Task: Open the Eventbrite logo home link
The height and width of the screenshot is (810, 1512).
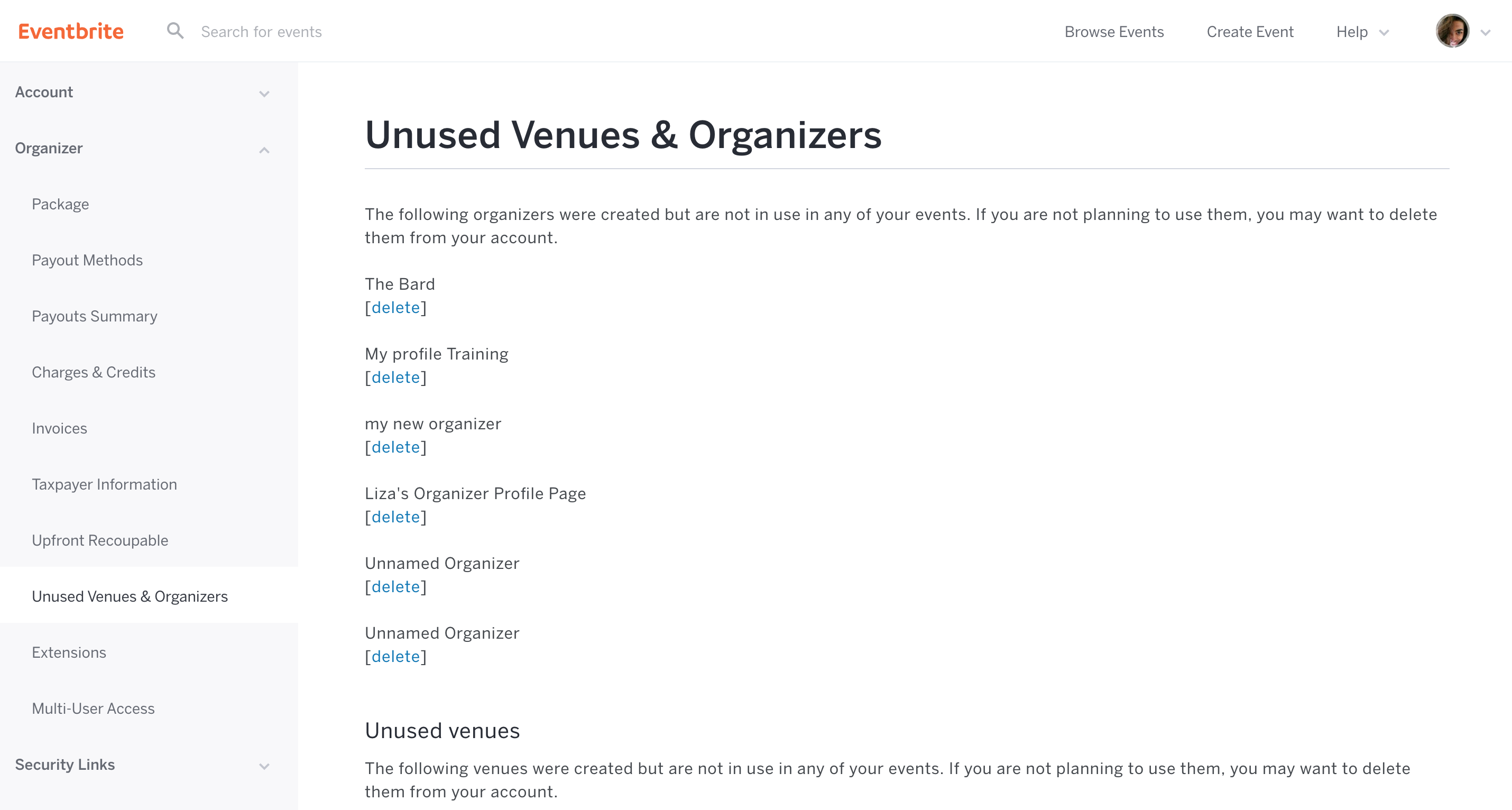Action: tap(71, 31)
